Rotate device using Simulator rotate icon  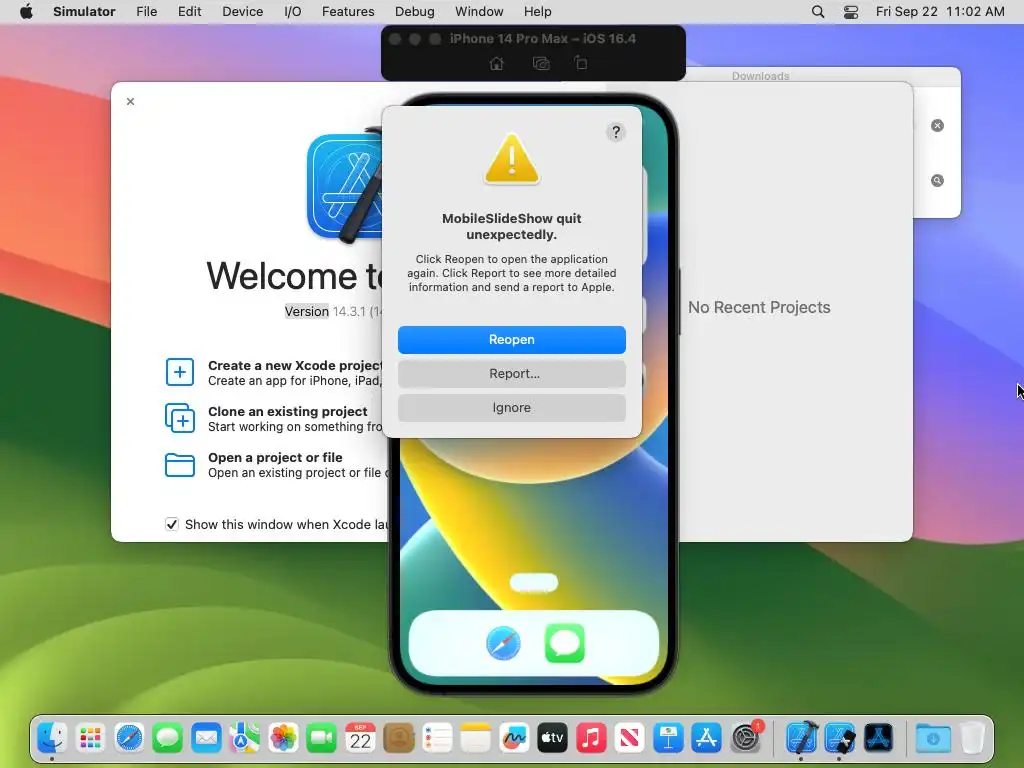(x=581, y=63)
